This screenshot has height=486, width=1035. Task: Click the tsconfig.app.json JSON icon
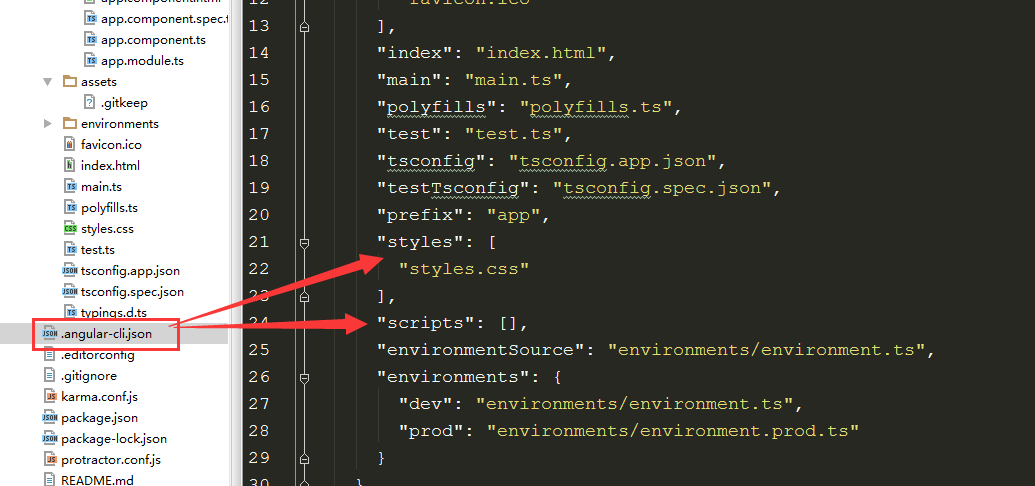coord(69,271)
